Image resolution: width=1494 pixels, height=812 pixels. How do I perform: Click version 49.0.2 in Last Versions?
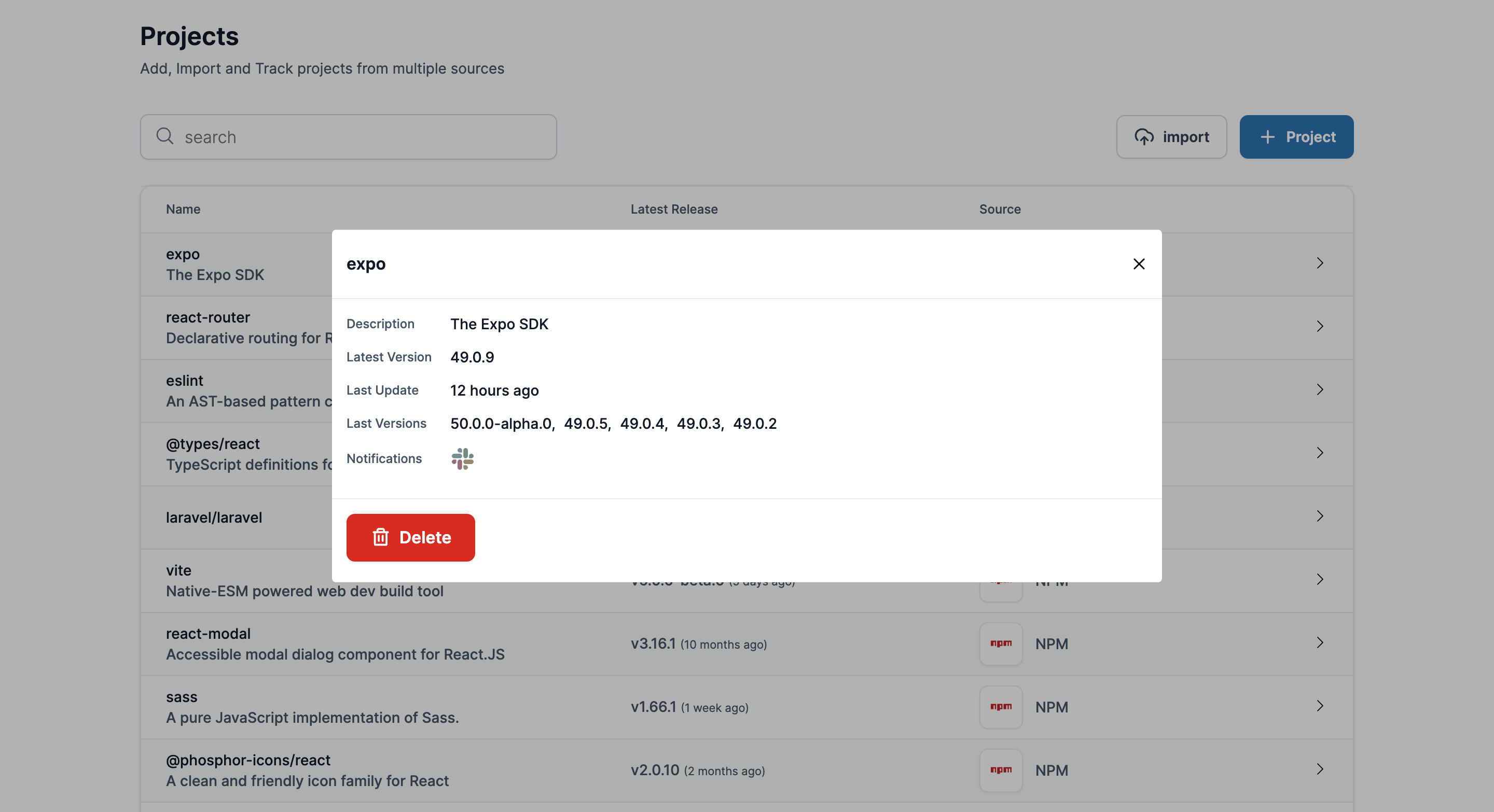pyautogui.click(x=755, y=424)
